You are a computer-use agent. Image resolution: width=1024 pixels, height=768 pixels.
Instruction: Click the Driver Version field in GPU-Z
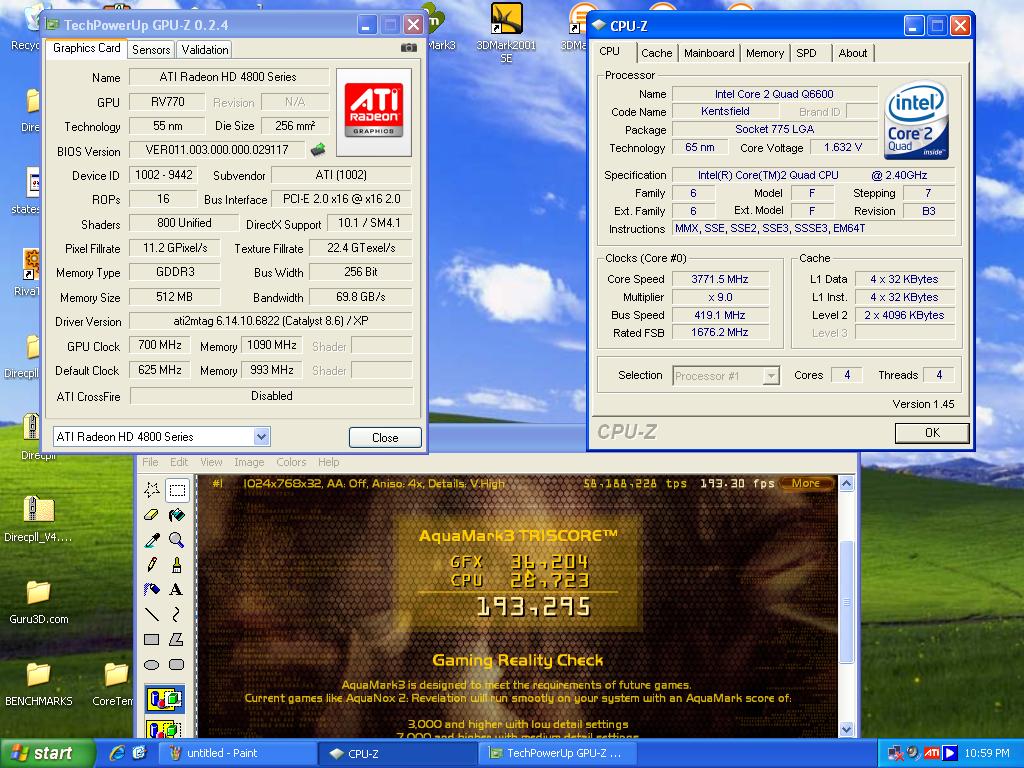point(271,321)
